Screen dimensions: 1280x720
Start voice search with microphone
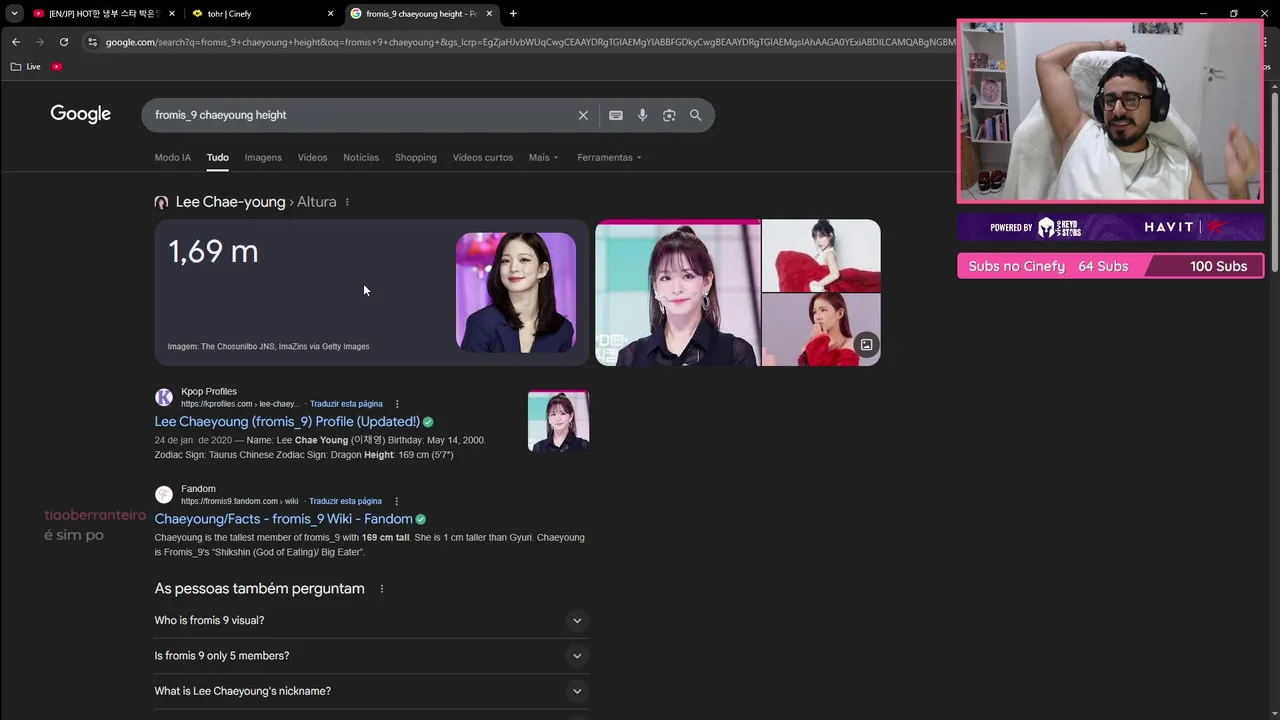642,115
